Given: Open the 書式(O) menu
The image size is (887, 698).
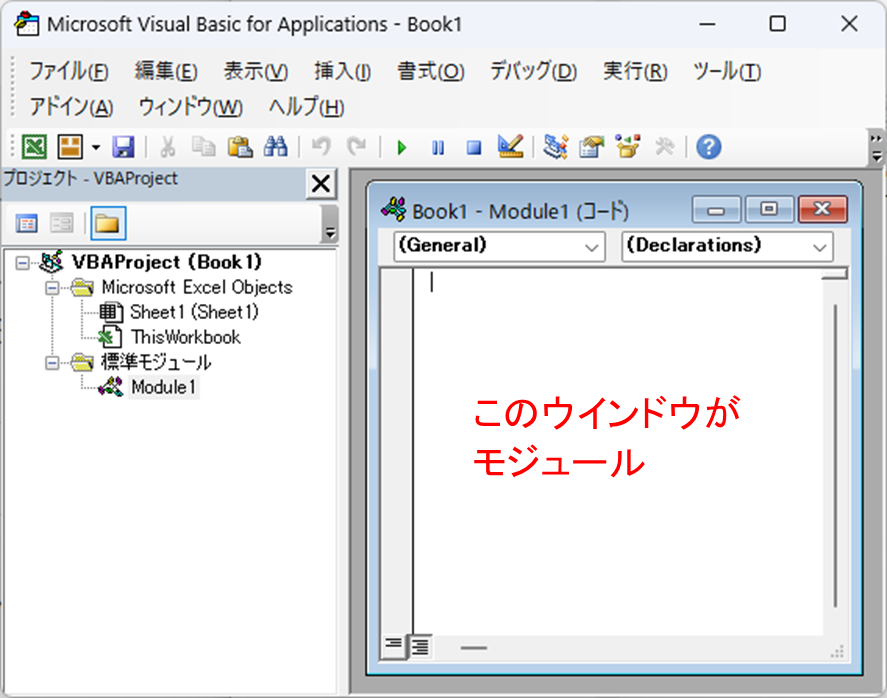Looking at the screenshot, I should (x=431, y=71).
